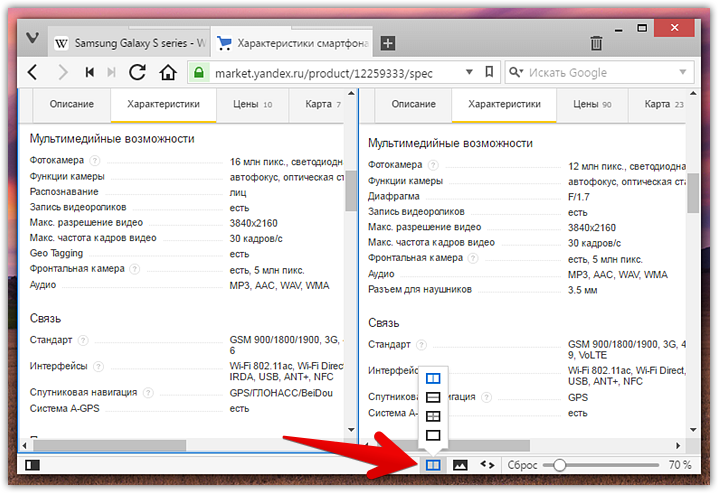The width and height of the screenshot is (718, 493).
Task: Click right pane vertical scrollbar thumb
Action: pyautogui.click(x=693, y=193)
